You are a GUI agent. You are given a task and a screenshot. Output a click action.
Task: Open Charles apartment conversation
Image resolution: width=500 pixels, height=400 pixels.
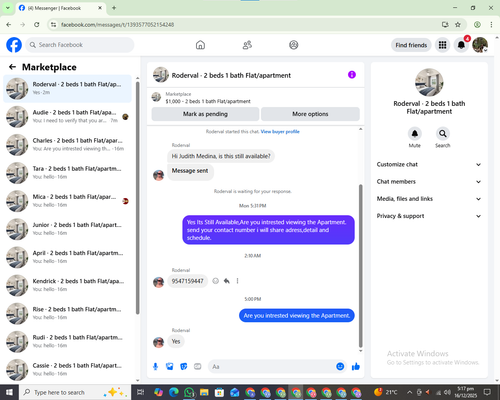pos(67,145)
